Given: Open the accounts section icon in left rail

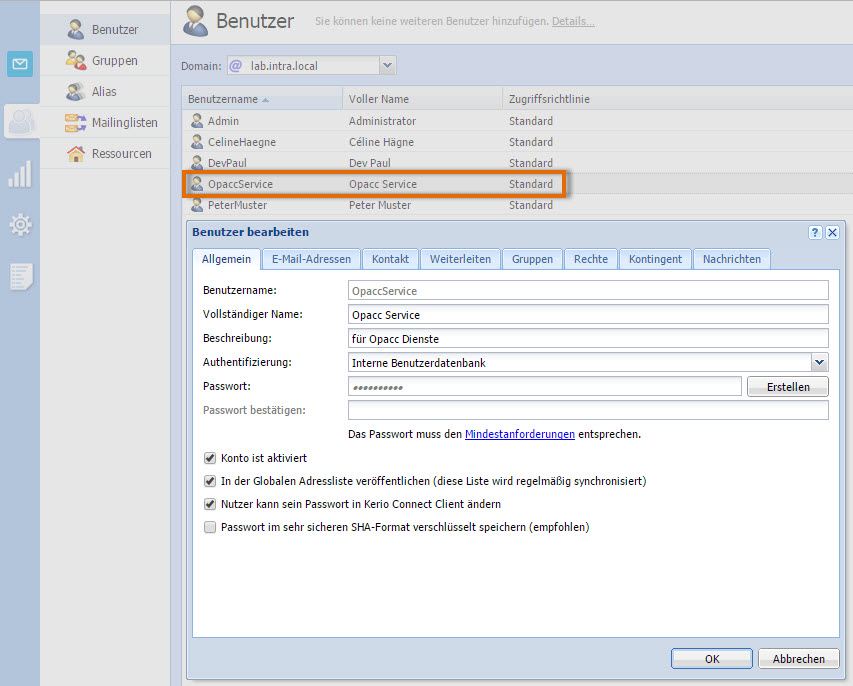Looking at the screenshot, I should click(x=21, y=121).
